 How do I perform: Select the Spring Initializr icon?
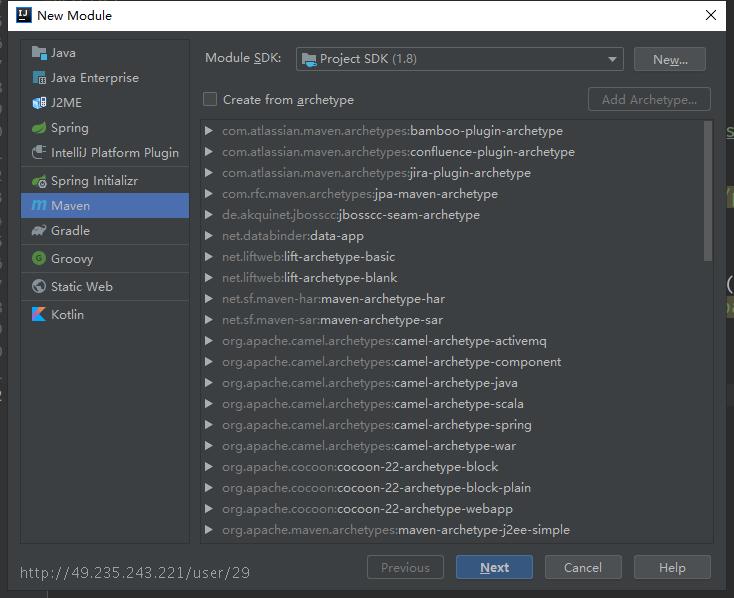click(39, 181)
